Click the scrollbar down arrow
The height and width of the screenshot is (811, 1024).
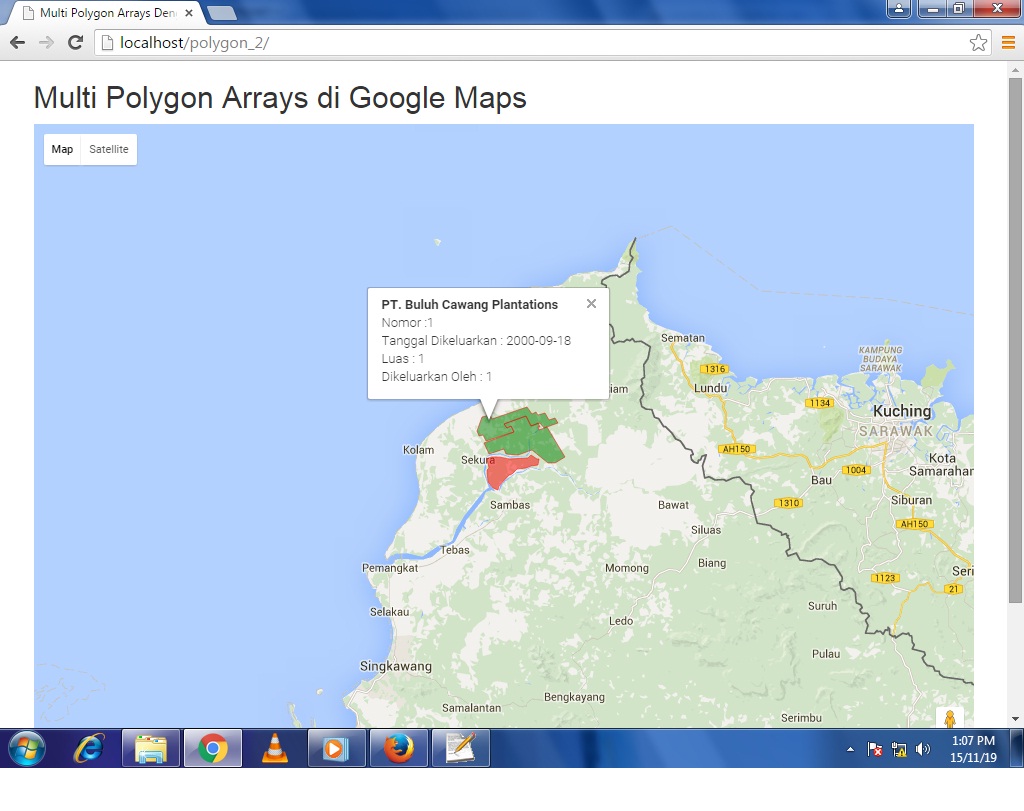1015,719
